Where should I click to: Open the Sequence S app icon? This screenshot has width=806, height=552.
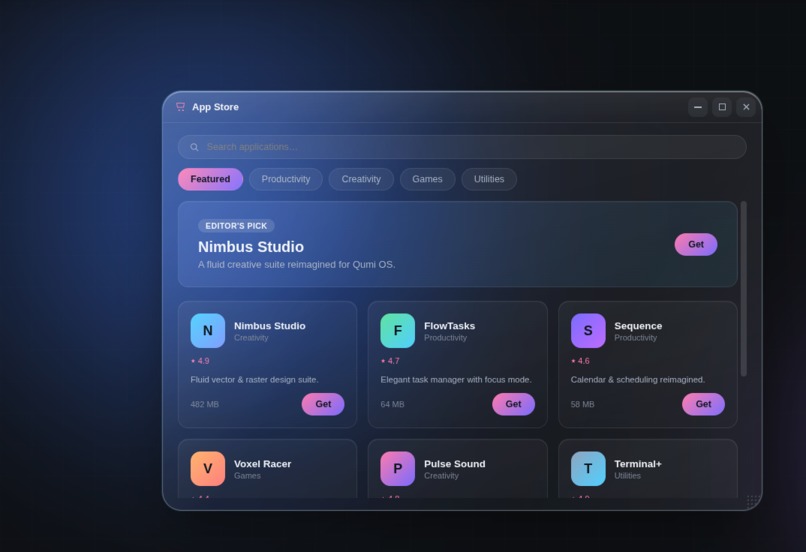click(588, 330)
